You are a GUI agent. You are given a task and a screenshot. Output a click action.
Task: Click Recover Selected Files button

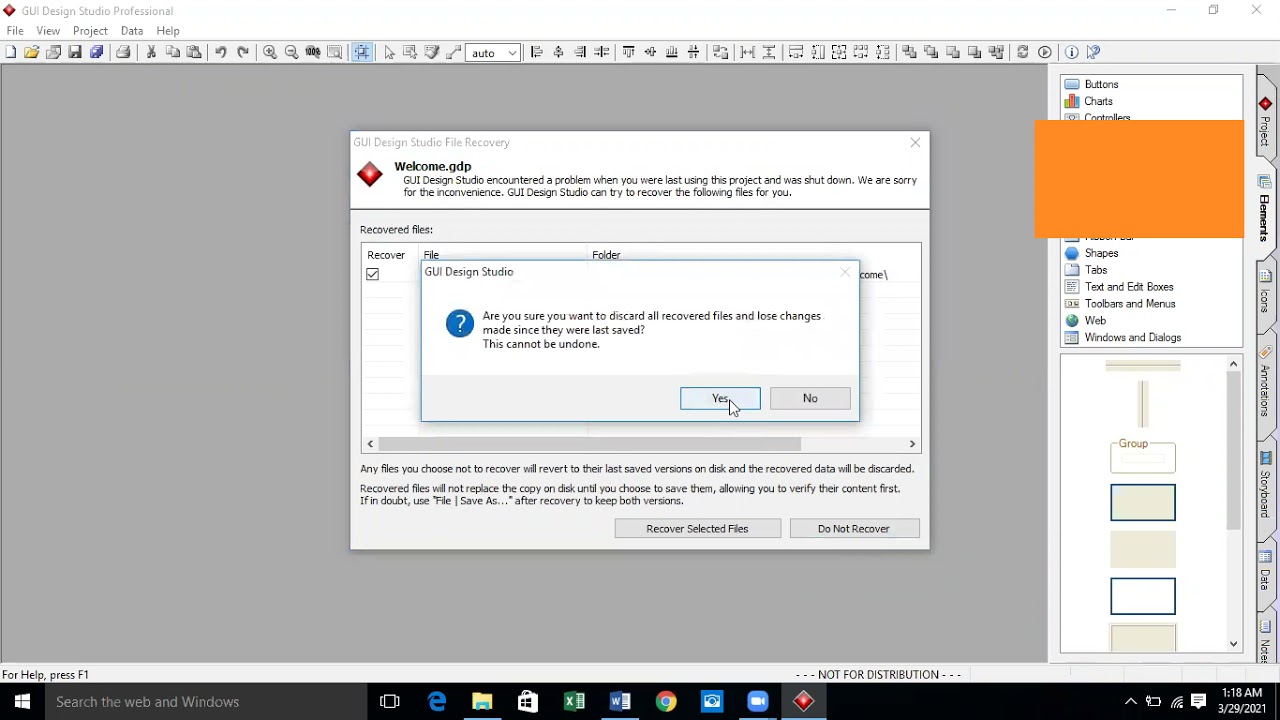(697, 529)
